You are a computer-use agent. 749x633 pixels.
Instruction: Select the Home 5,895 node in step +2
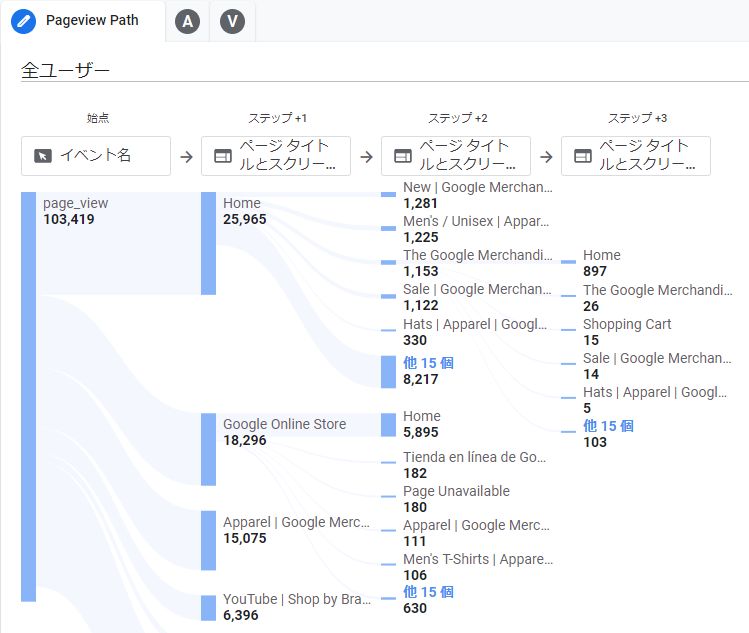388,425
